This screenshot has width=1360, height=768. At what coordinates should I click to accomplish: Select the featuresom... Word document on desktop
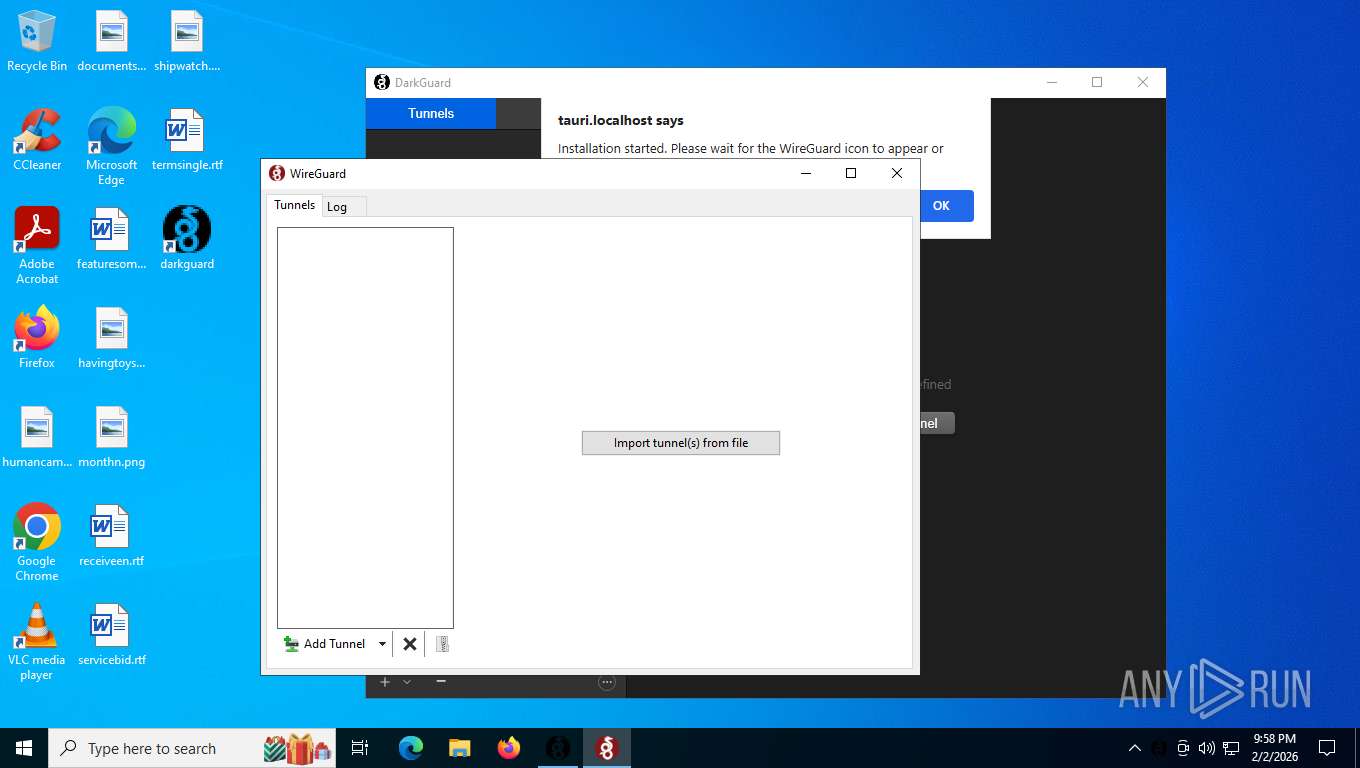111,238
